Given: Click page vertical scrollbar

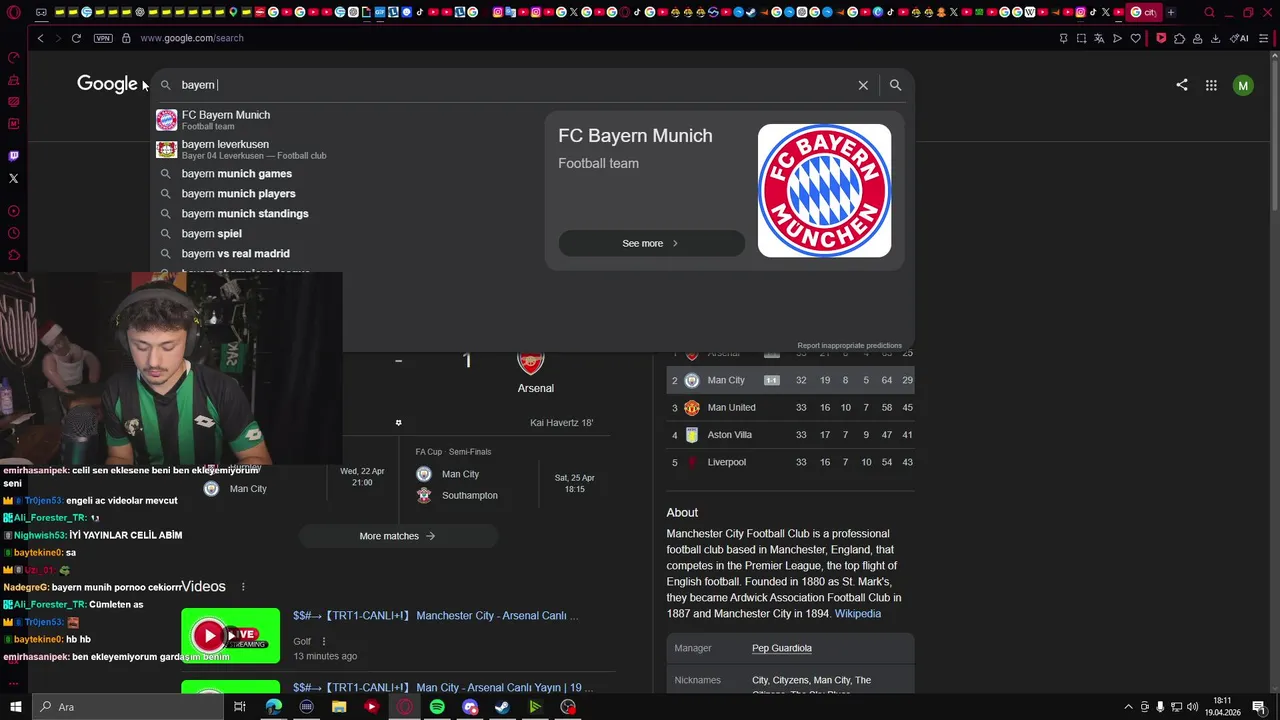Looking at the screenshot, I should [1274, 130].
